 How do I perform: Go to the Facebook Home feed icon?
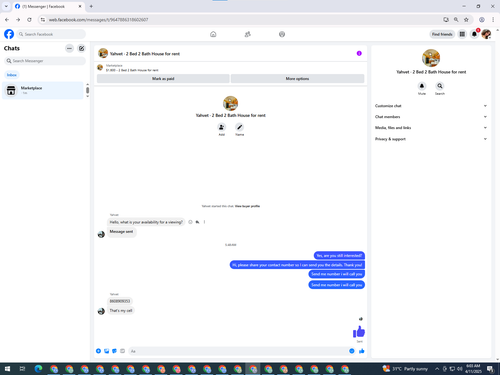click(x=213, y=34)
